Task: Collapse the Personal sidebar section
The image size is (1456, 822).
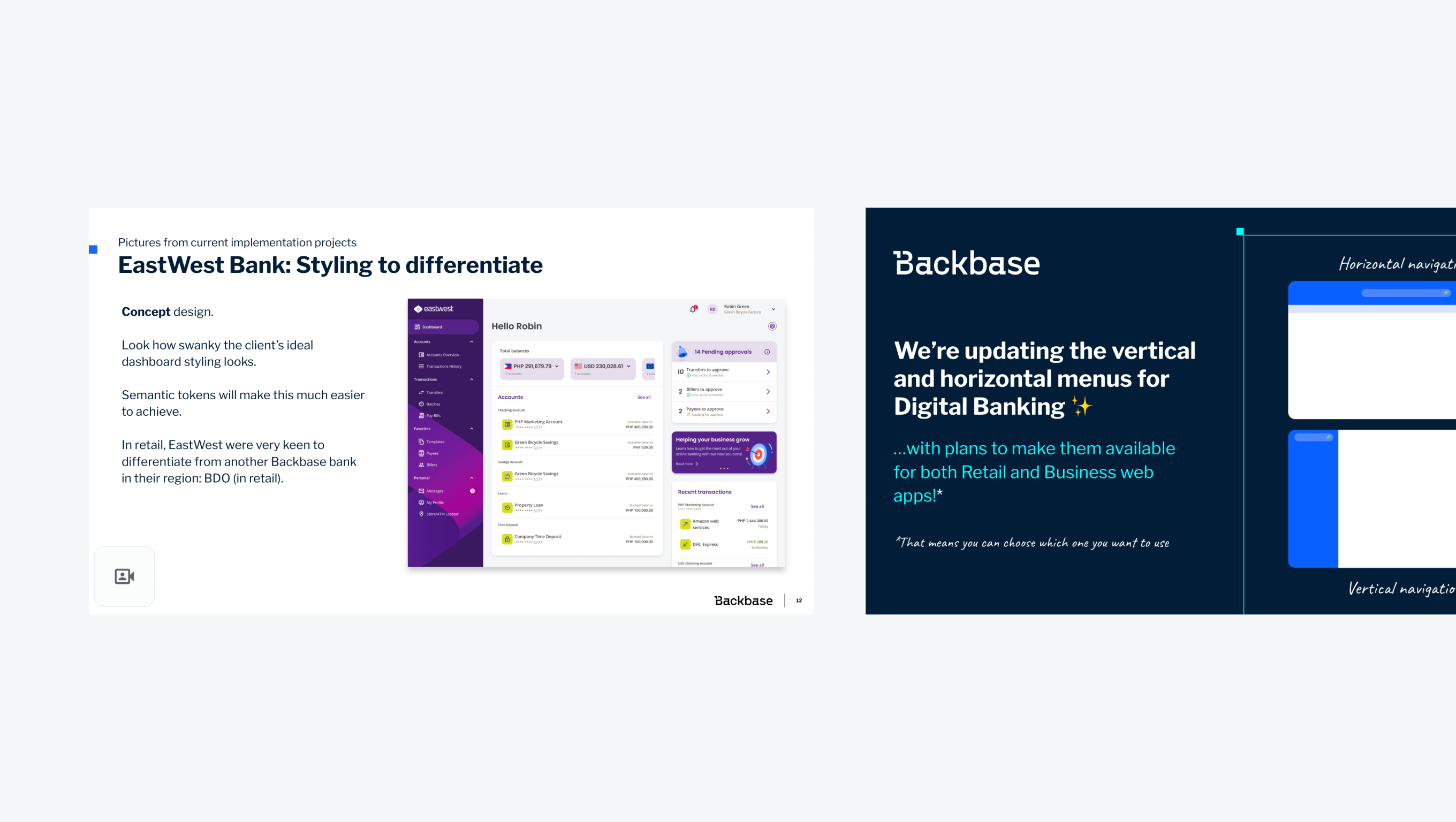Action: (x=472, y=478)
